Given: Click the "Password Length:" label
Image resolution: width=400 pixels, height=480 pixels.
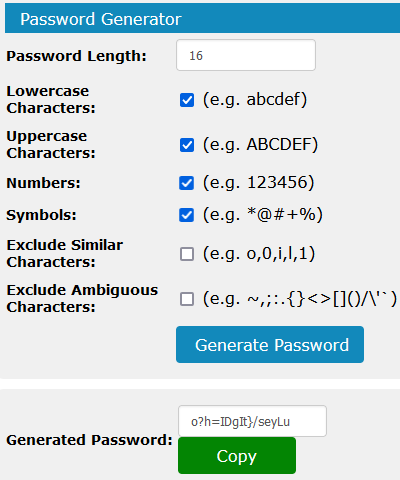Looking at the screenshot, I should 76,56.
